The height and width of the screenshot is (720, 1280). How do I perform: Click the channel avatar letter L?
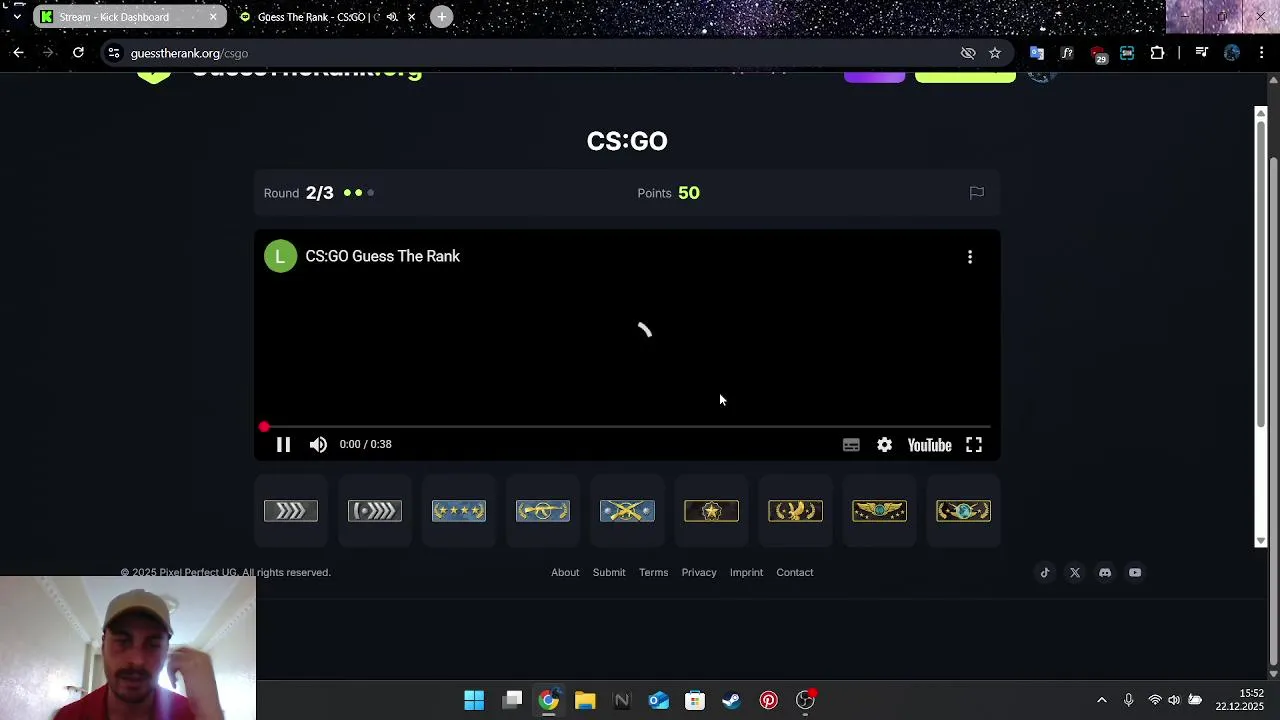point(280,256)
